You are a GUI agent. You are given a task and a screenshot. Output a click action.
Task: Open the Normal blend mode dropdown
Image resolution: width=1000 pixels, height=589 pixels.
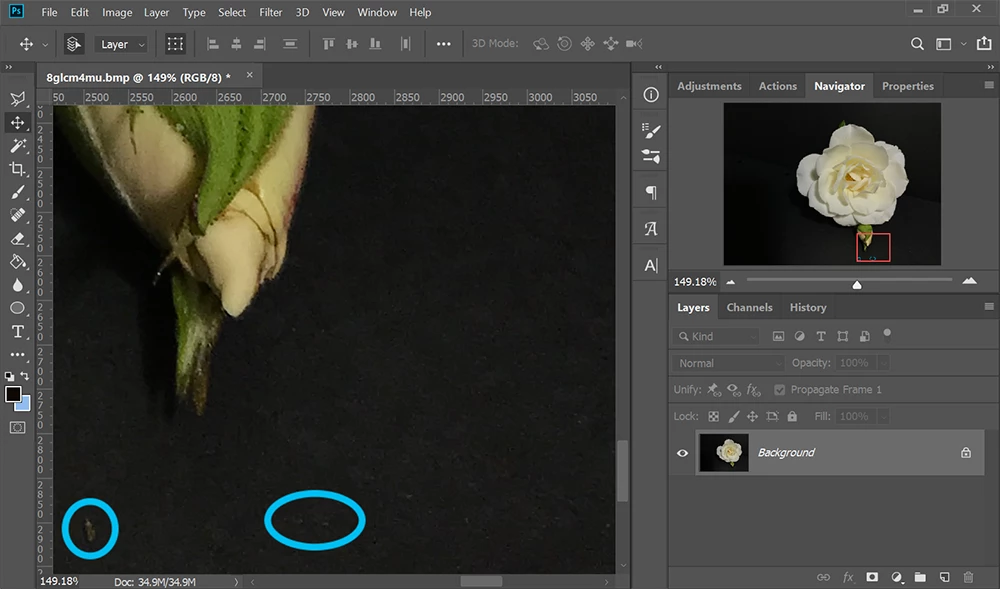728,363
